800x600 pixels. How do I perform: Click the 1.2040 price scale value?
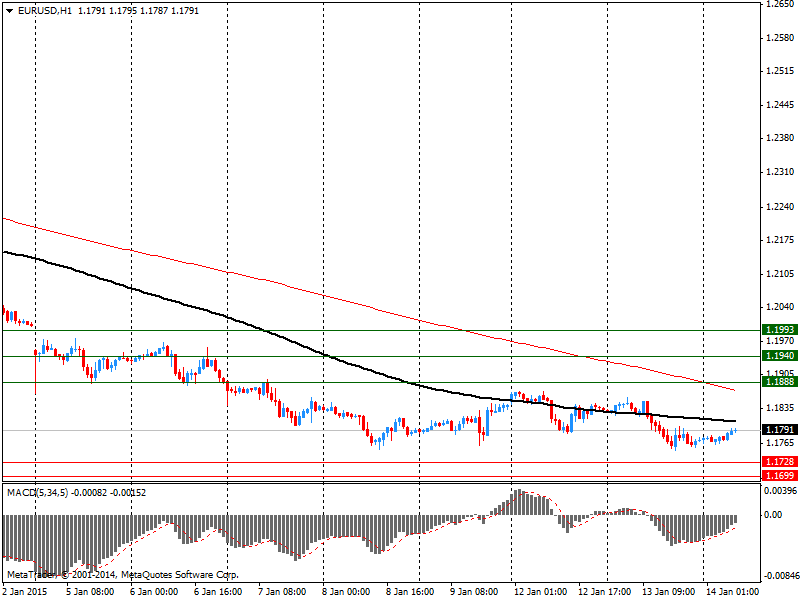[780, 307]
